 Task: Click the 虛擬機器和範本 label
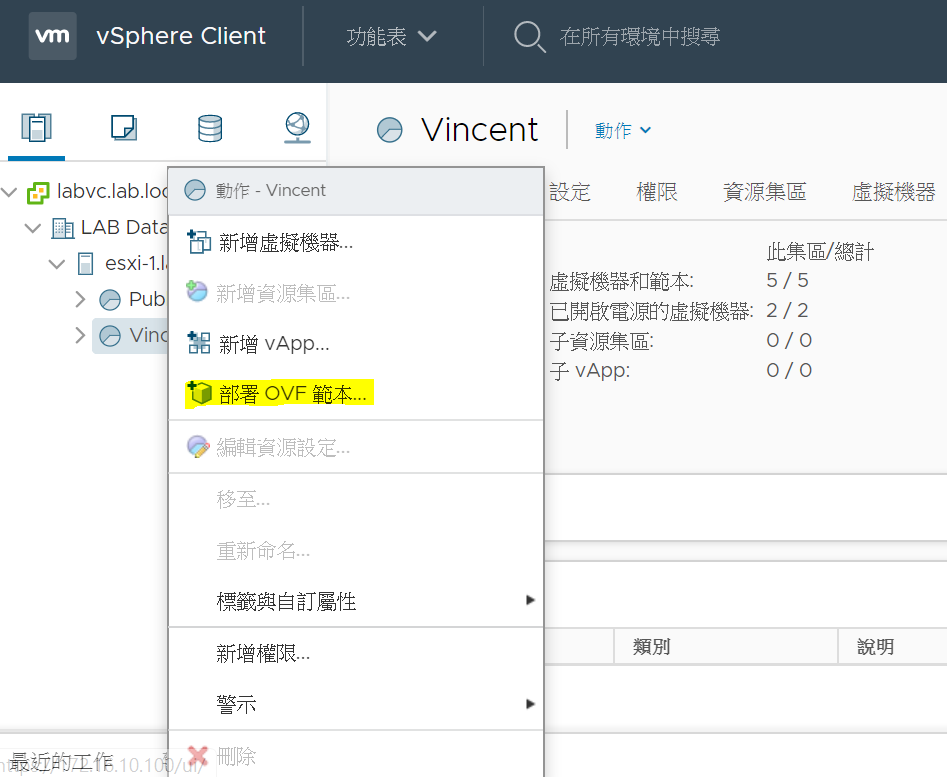pyautogui.click(x=621, y=281)
